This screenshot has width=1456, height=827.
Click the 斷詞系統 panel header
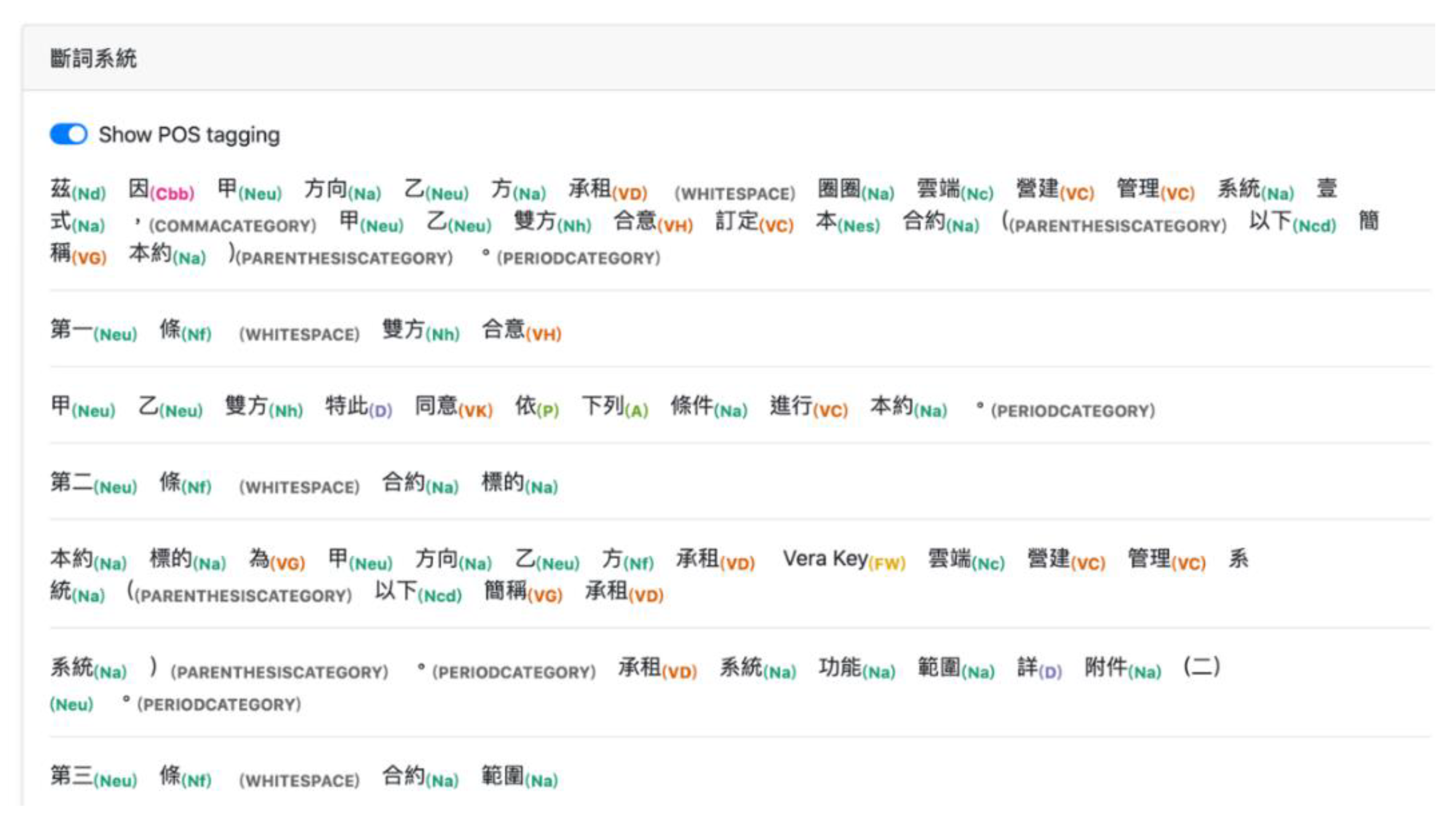pos(728,58)
